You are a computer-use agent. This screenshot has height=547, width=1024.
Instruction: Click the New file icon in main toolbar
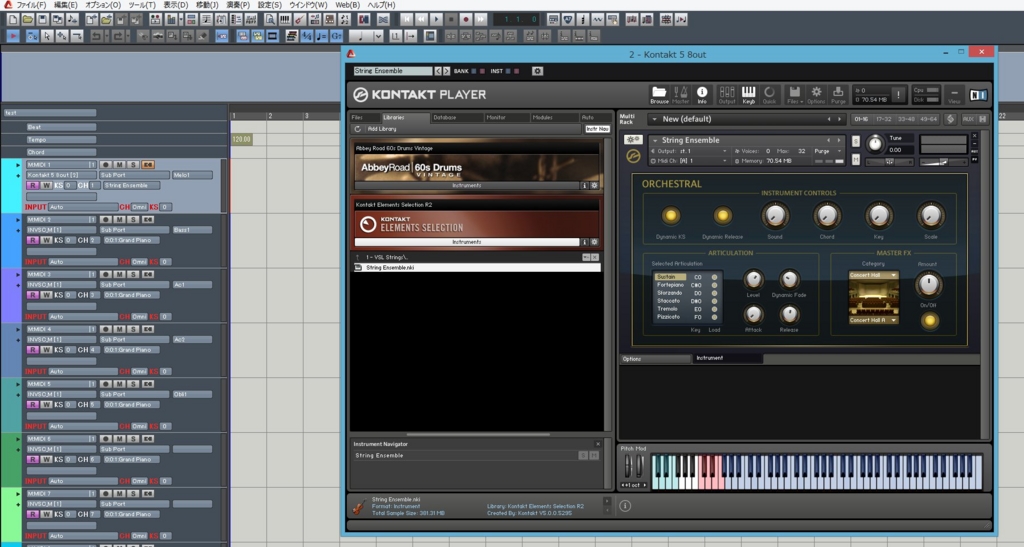(12, 20)
